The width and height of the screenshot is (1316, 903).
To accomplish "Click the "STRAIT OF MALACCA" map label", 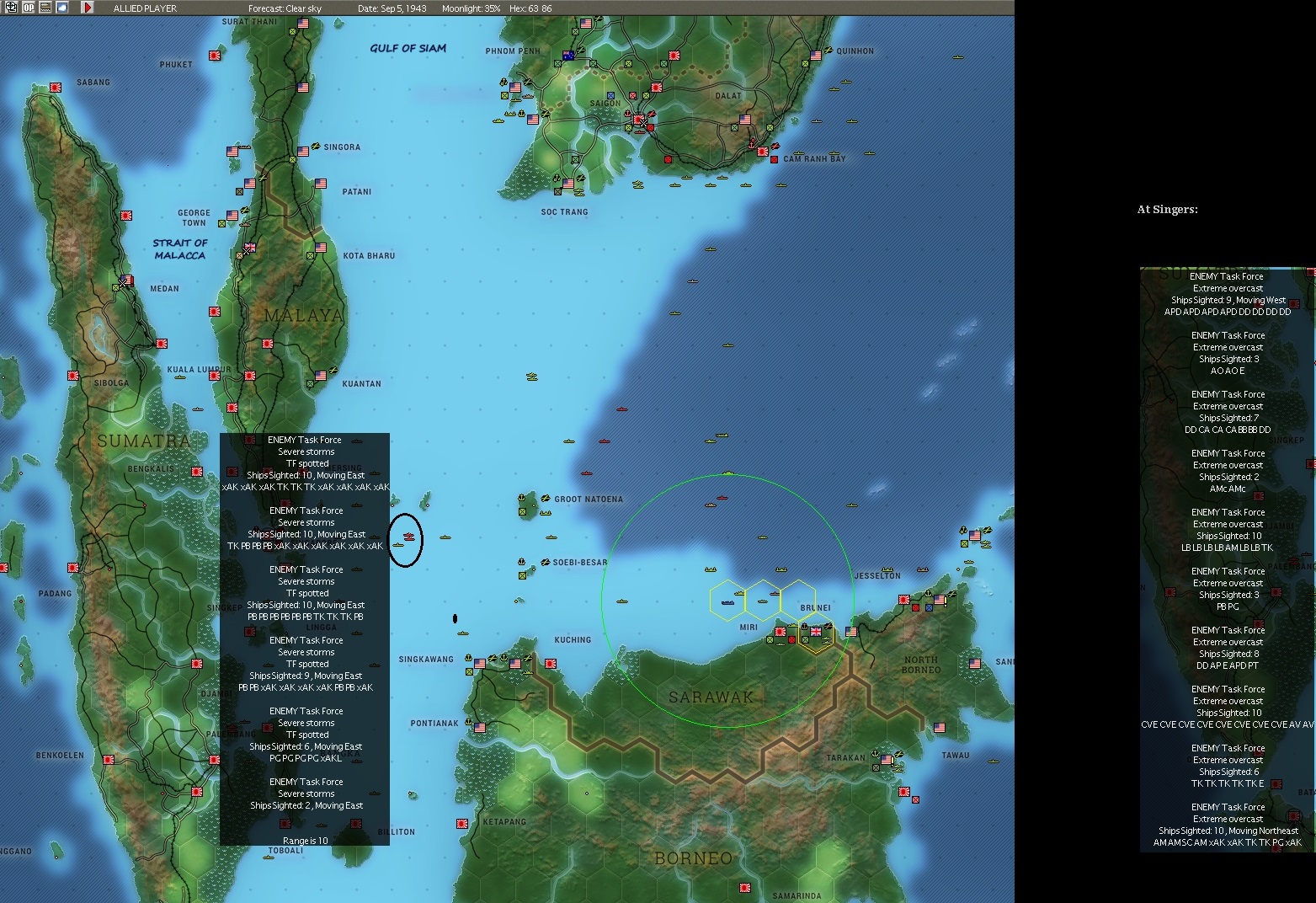I will pos(180,248).
